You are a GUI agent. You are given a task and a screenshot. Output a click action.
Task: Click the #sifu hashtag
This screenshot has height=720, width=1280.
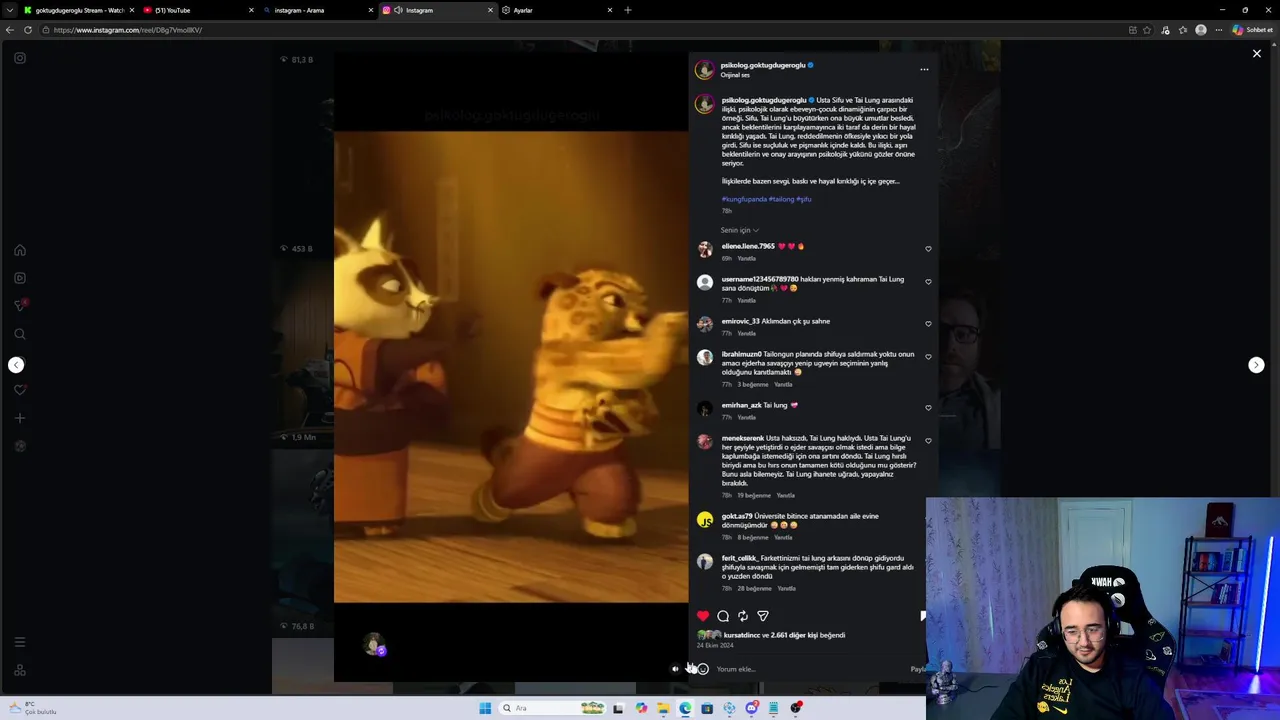(804, 199)
